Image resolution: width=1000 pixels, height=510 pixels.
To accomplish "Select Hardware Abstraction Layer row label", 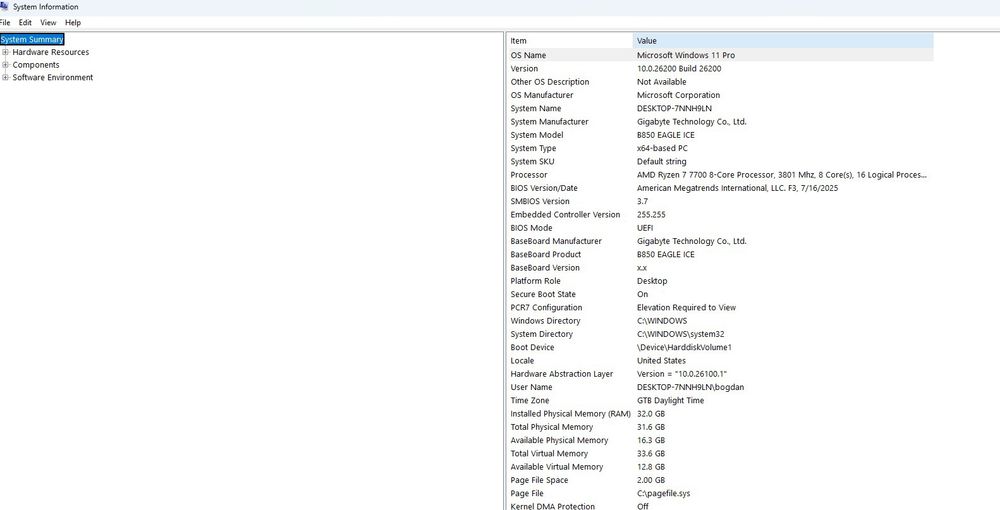I will (x=561, y=374).
